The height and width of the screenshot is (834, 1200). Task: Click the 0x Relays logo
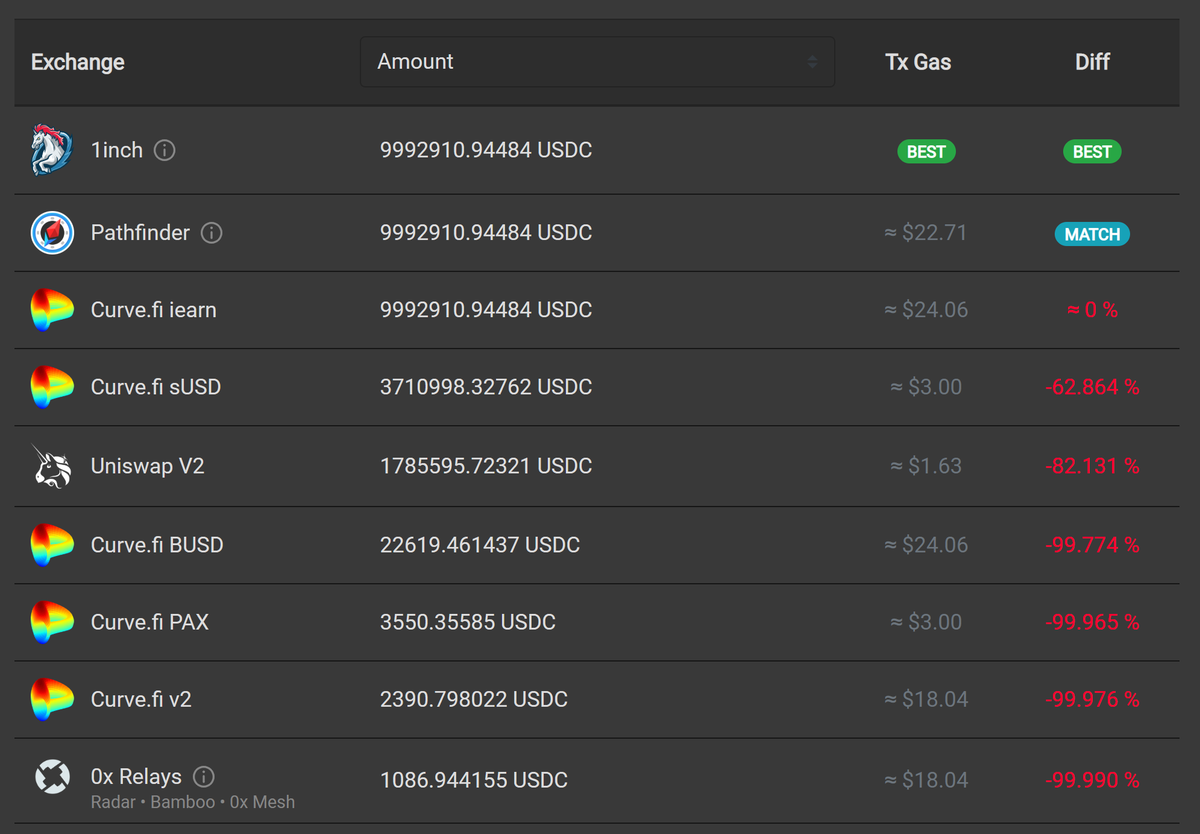(x=52, y=777)
